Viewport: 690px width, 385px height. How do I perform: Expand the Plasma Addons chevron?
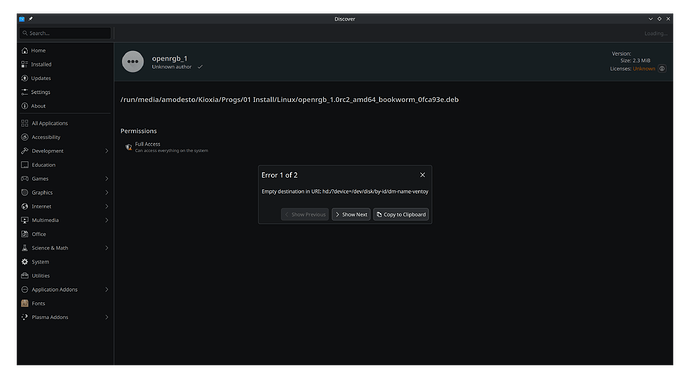106,317
